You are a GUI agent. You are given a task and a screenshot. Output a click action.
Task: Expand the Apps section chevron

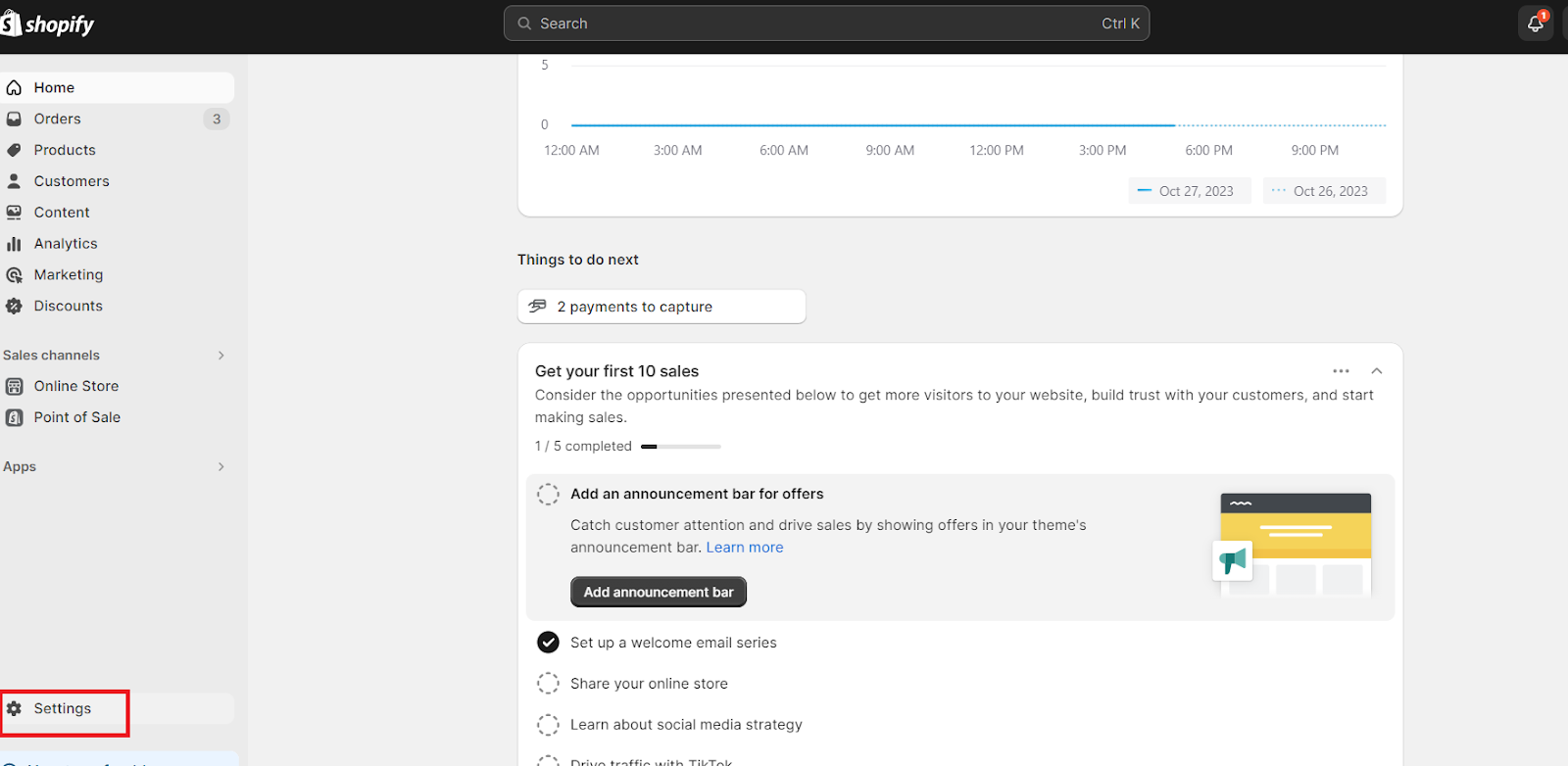point(220,467)
